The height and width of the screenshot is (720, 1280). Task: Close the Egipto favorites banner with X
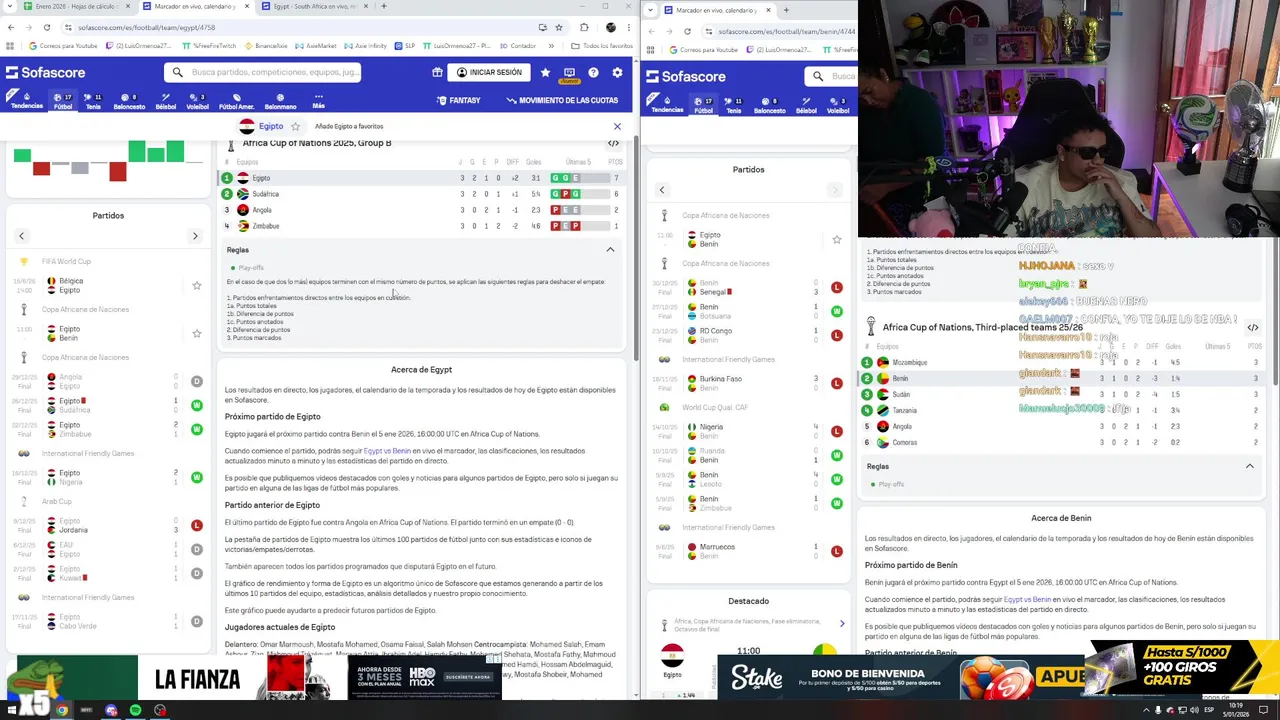(x=617, y=126)
